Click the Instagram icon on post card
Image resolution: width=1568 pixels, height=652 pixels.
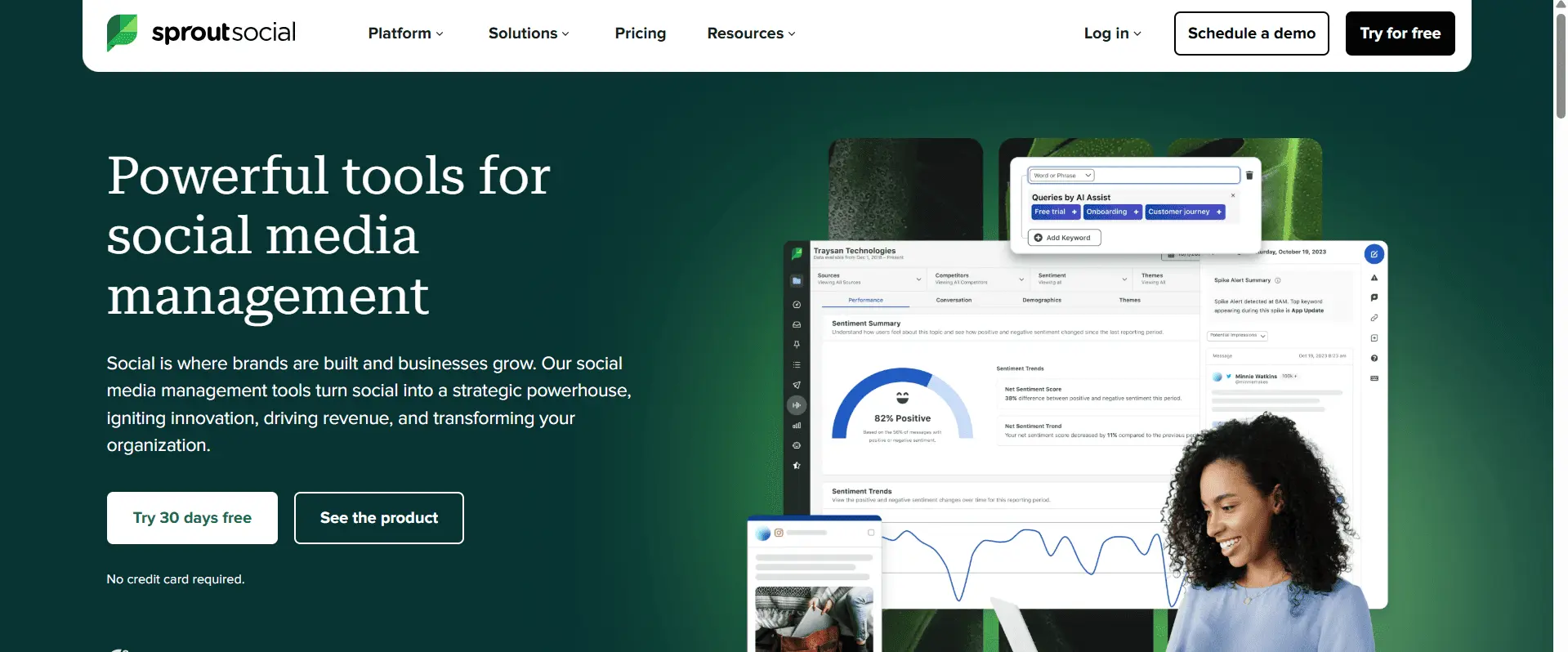pyautogui.click(x=779, y=533)
